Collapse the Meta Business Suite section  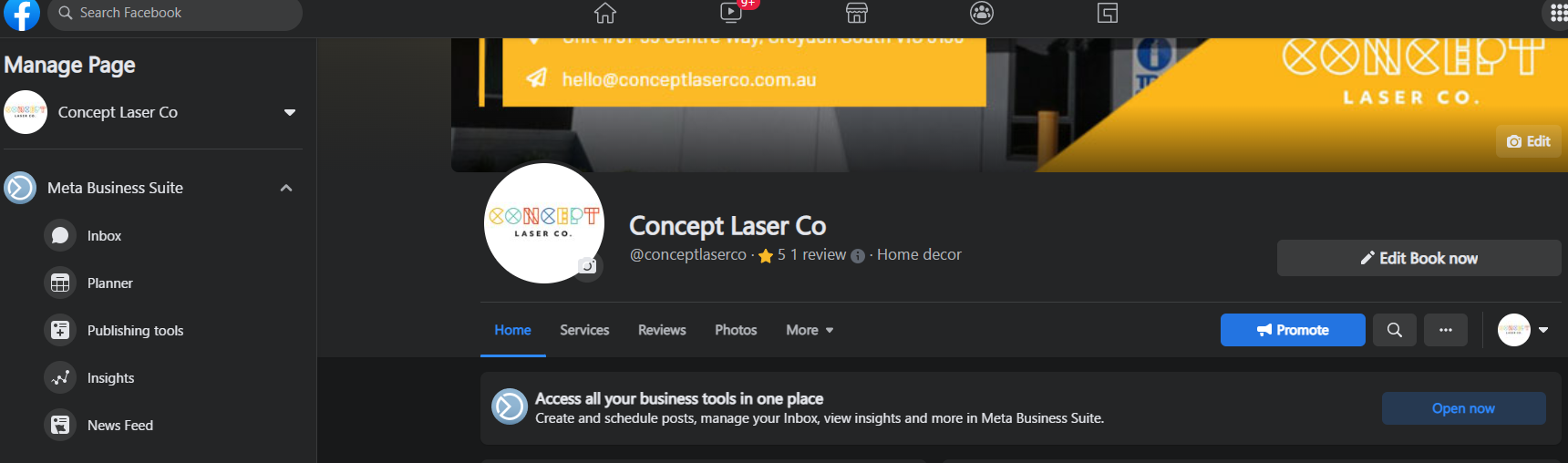(x=286, y=188)
